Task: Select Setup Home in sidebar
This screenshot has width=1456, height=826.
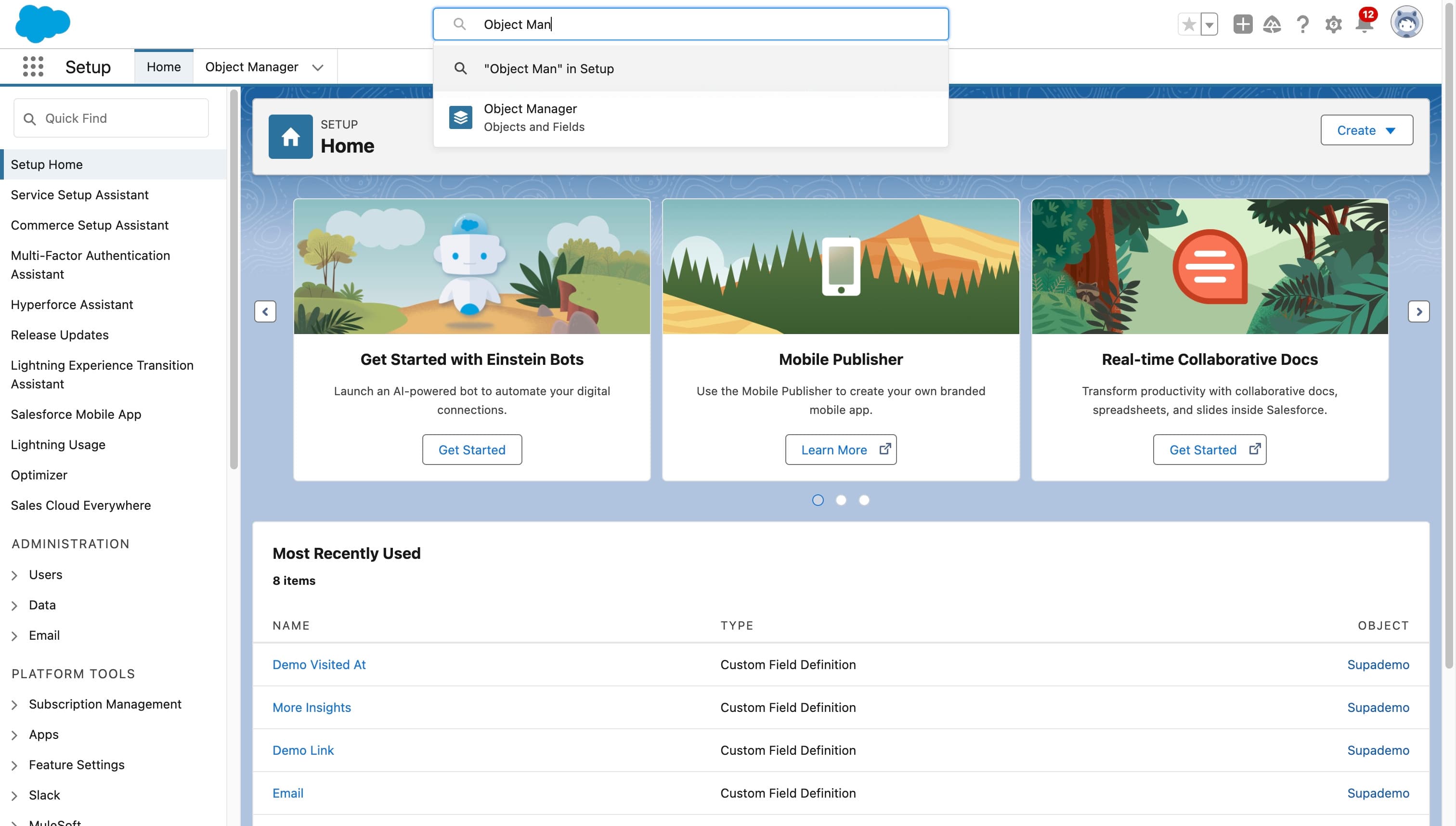Action: [x=114, y=165]
